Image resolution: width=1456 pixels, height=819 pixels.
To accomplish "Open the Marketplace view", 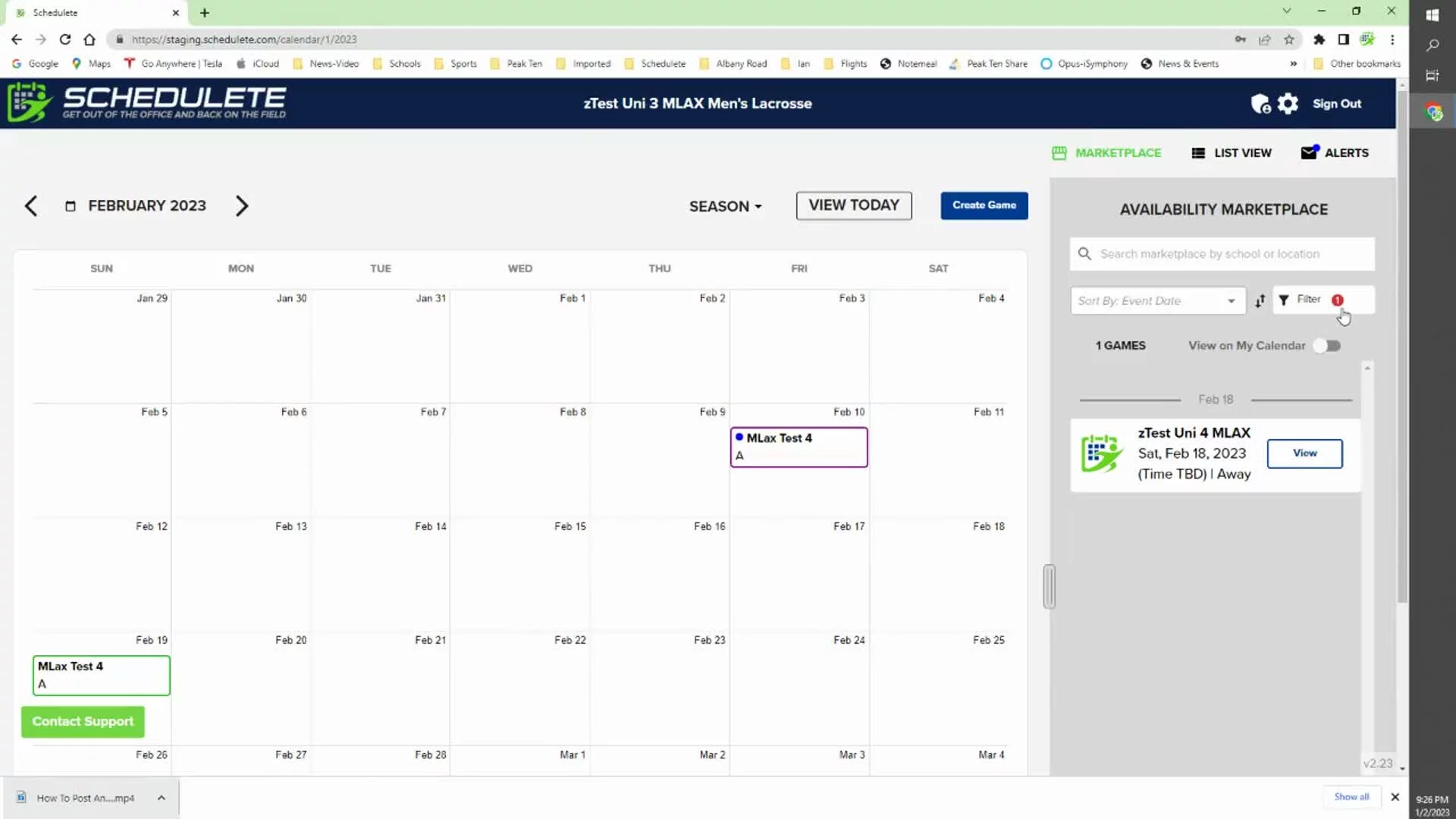I will [x=1106, y=153].
